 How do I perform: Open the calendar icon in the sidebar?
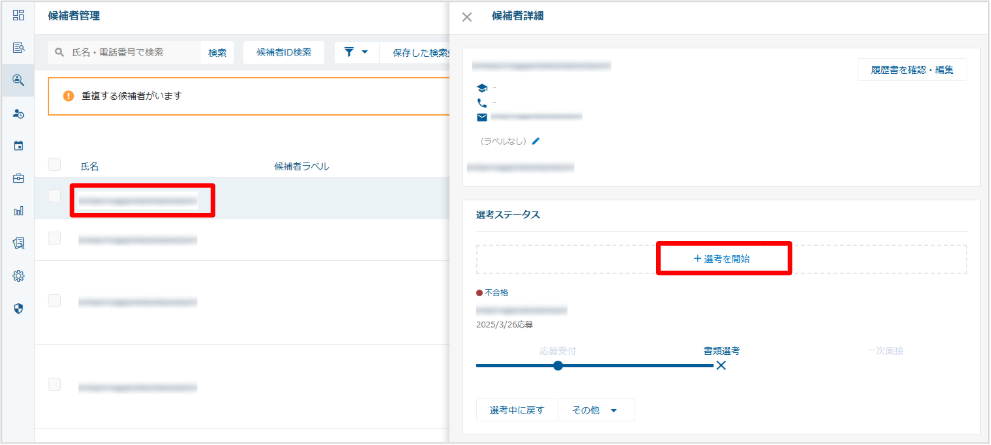(x=18, y=146)
